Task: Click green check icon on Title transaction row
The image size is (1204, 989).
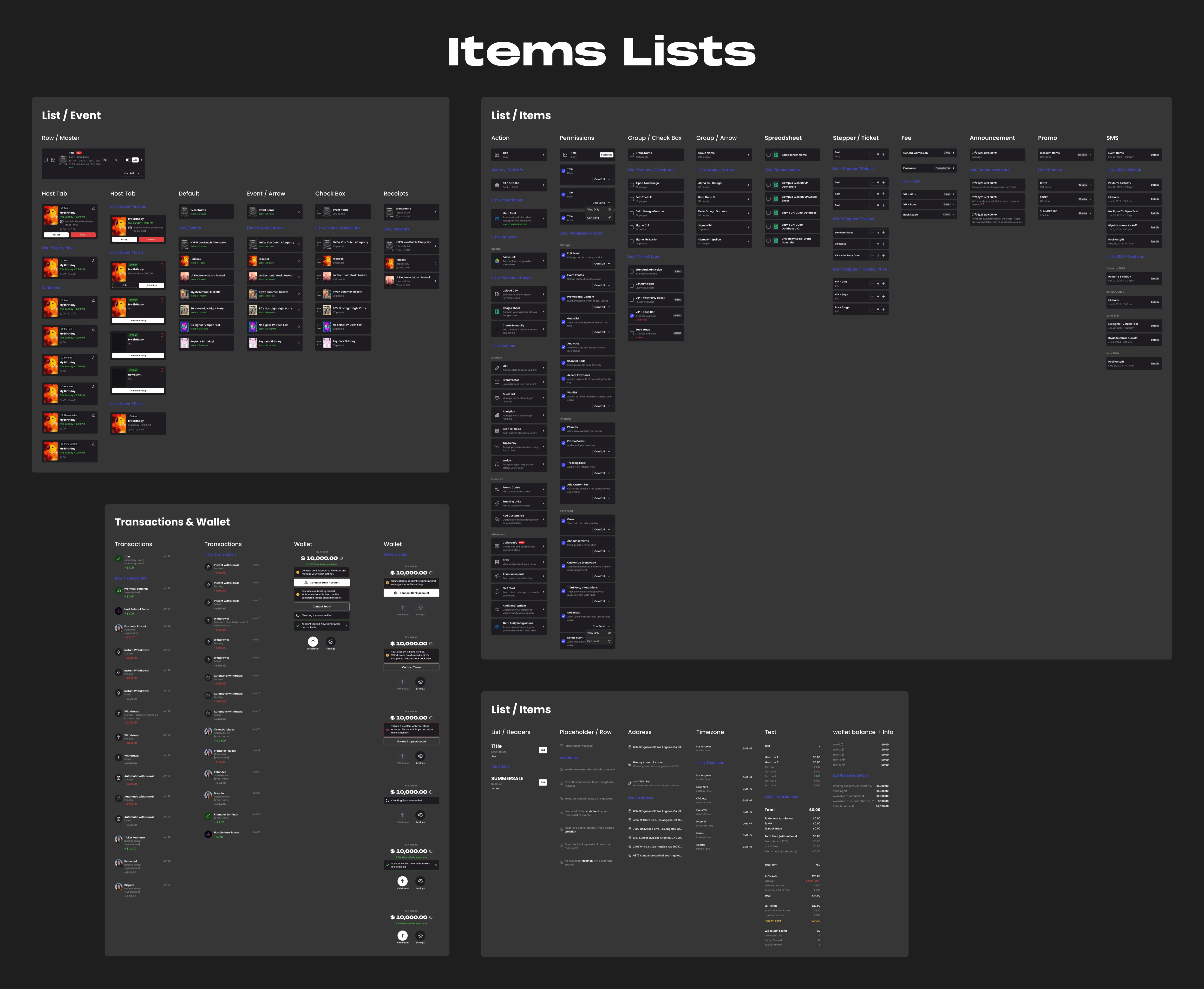Action: (x=118, y=559)
